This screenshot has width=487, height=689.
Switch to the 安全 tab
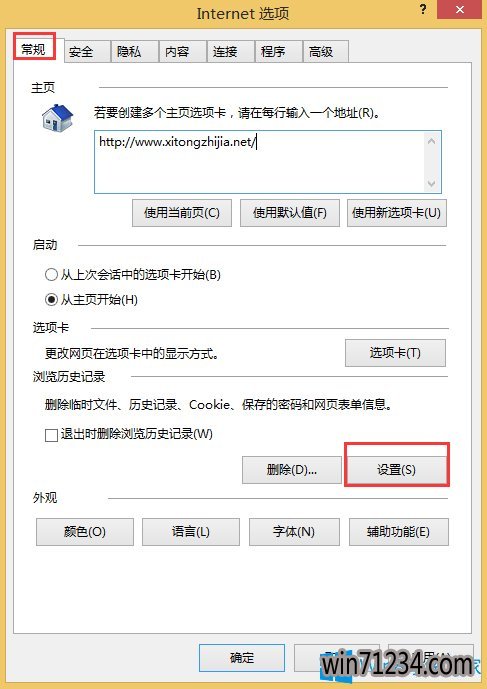click(x=87, y=51)
